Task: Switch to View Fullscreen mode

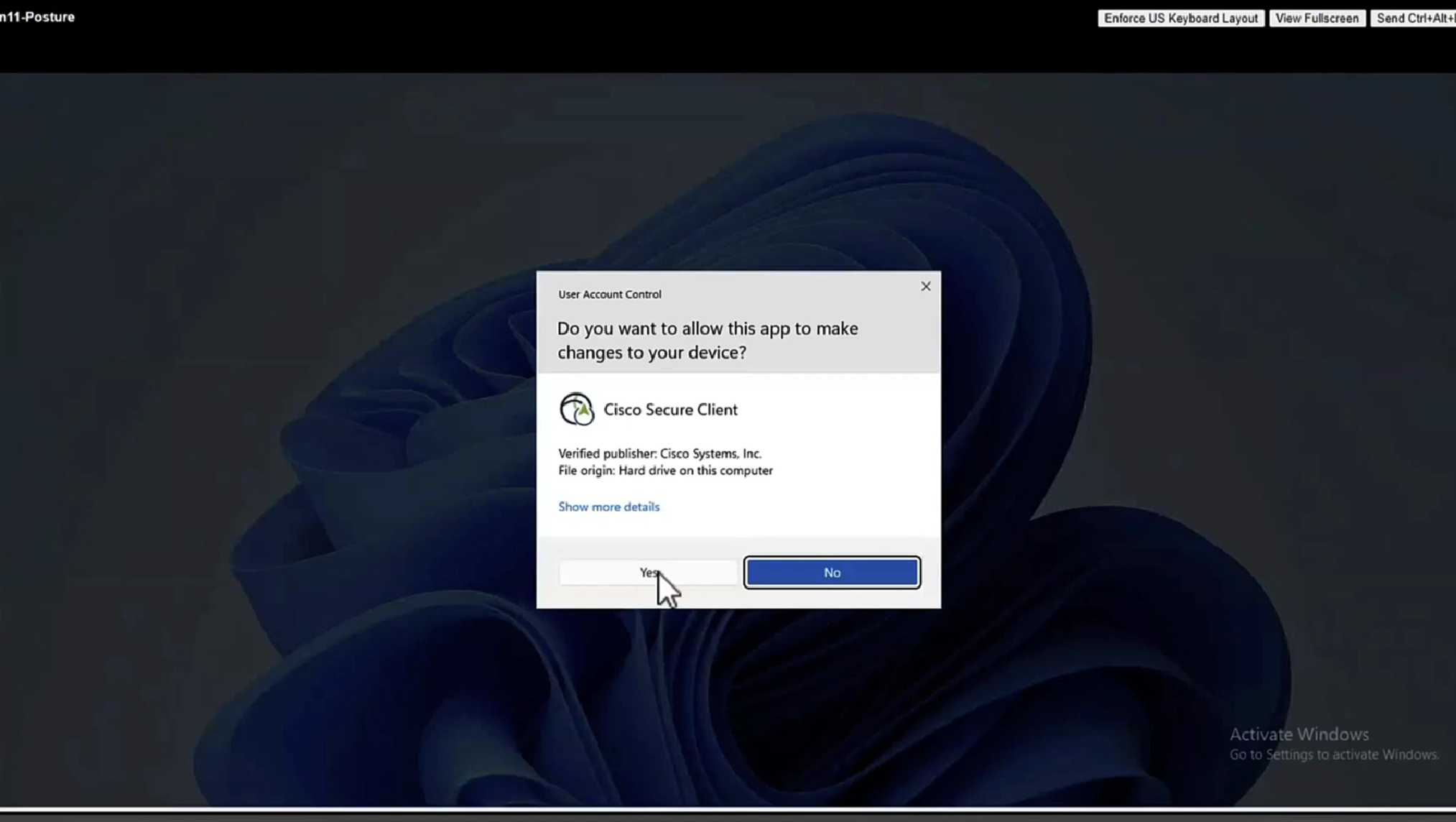Action: 1316,18
